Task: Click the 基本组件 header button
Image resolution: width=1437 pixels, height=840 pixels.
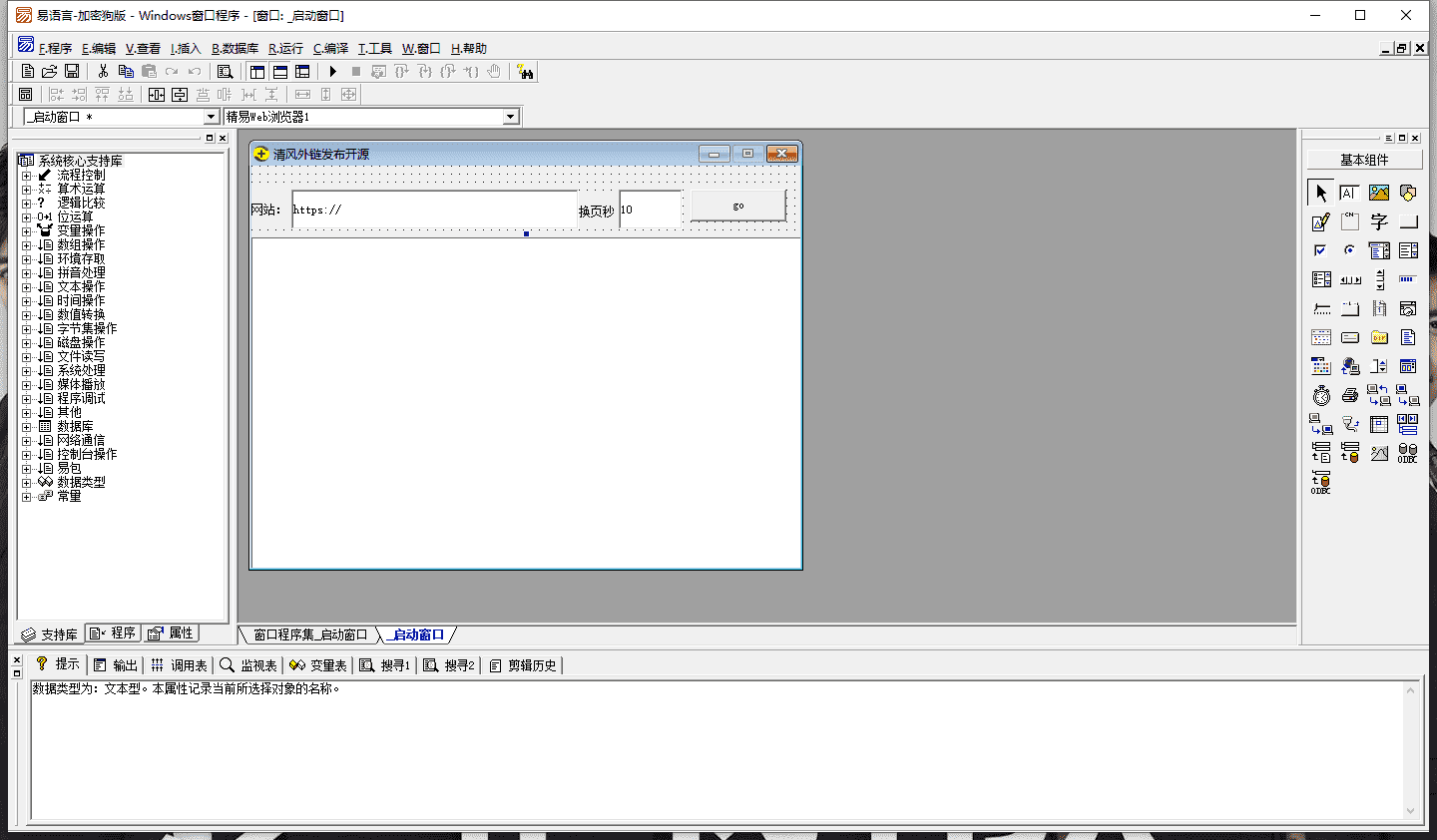Action: pos(1364,160)
